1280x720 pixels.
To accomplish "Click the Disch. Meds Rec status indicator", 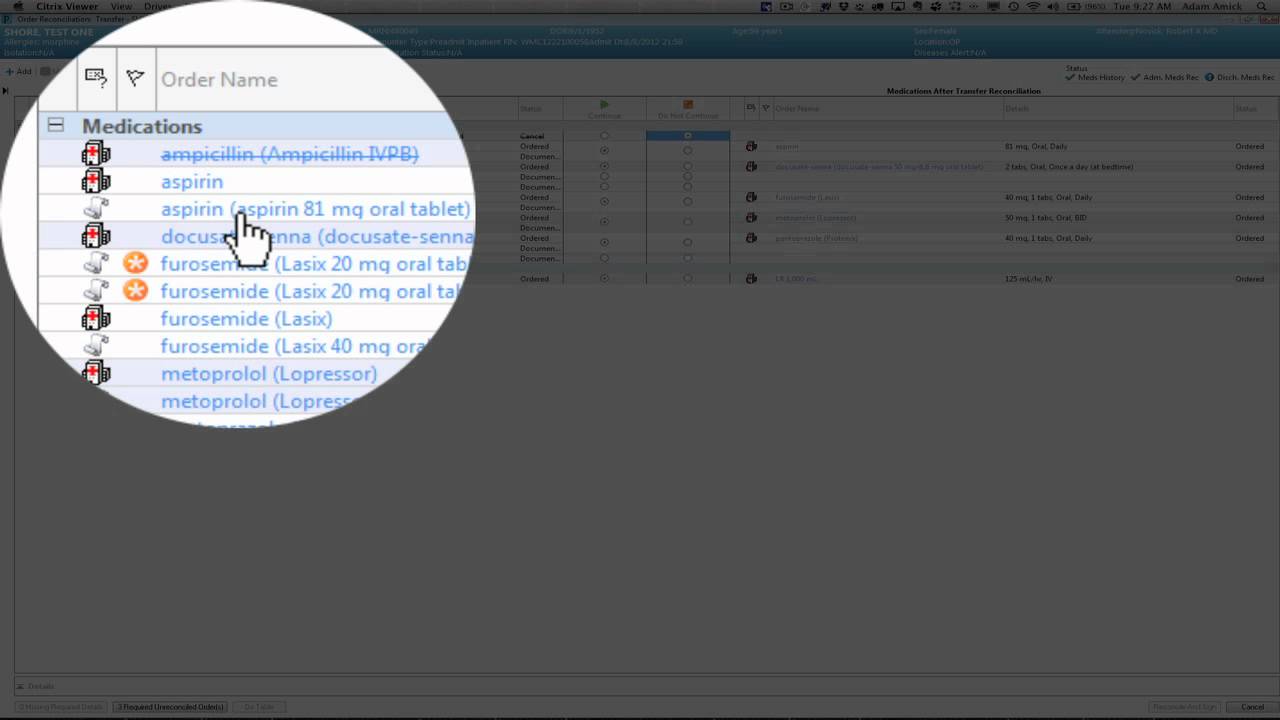I will pos(1209,77).
